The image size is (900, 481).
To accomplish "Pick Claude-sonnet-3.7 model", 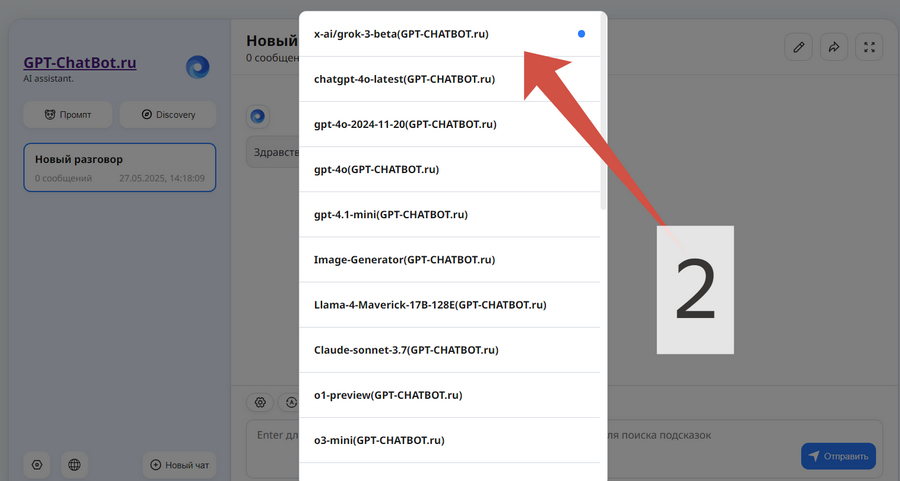I will pyautogui.click(x=449, y=350).
